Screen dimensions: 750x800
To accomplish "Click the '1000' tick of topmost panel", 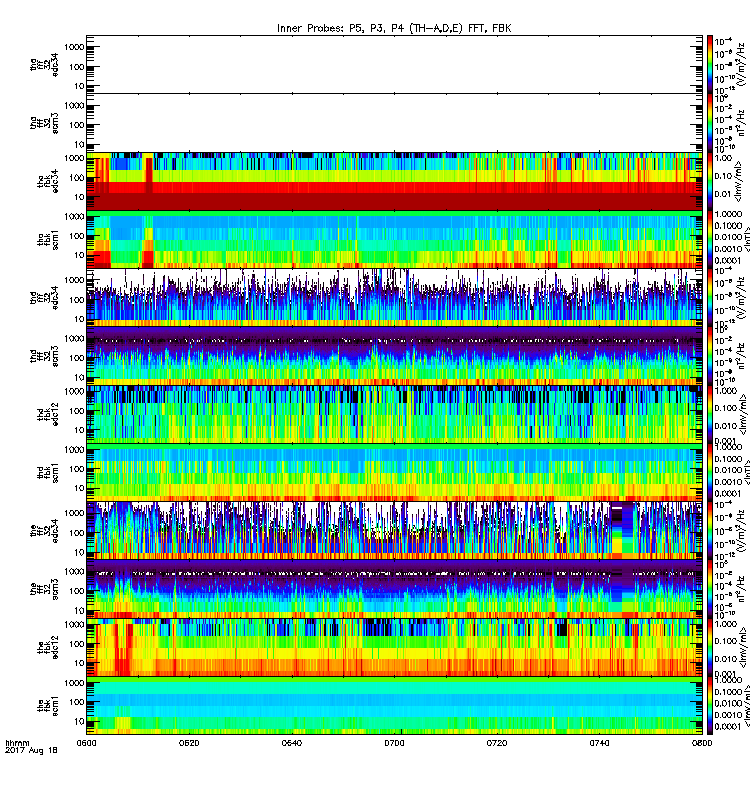I will click(x=74, y=47).
